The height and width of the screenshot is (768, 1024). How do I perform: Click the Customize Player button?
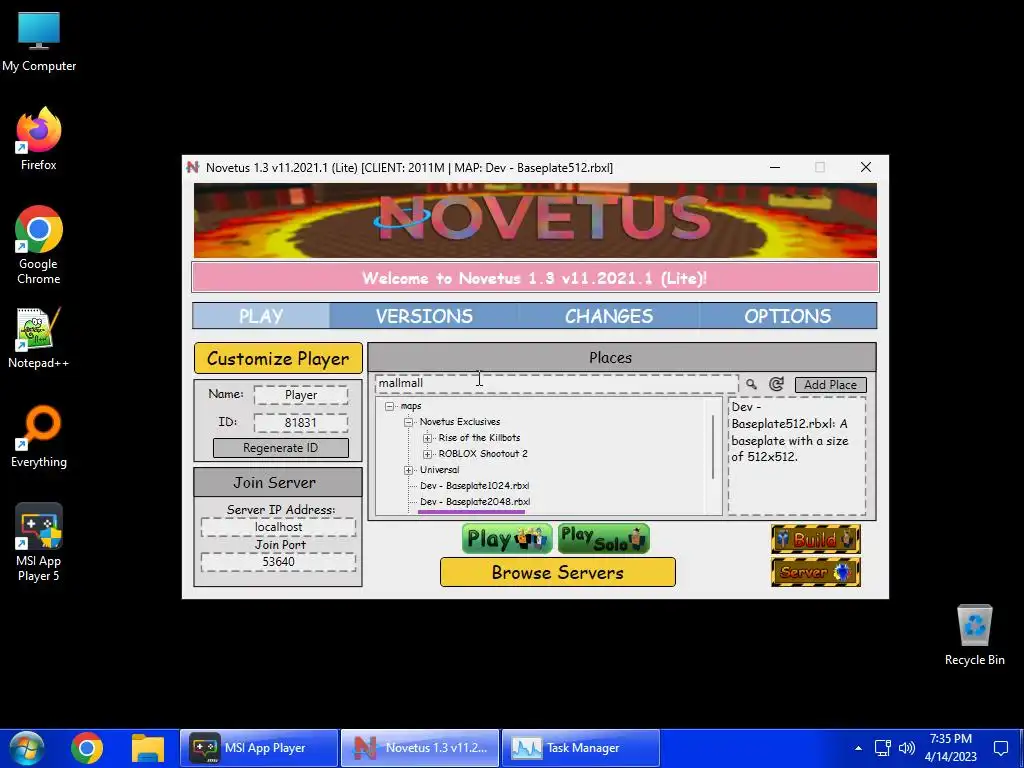[x=278, y=359]
